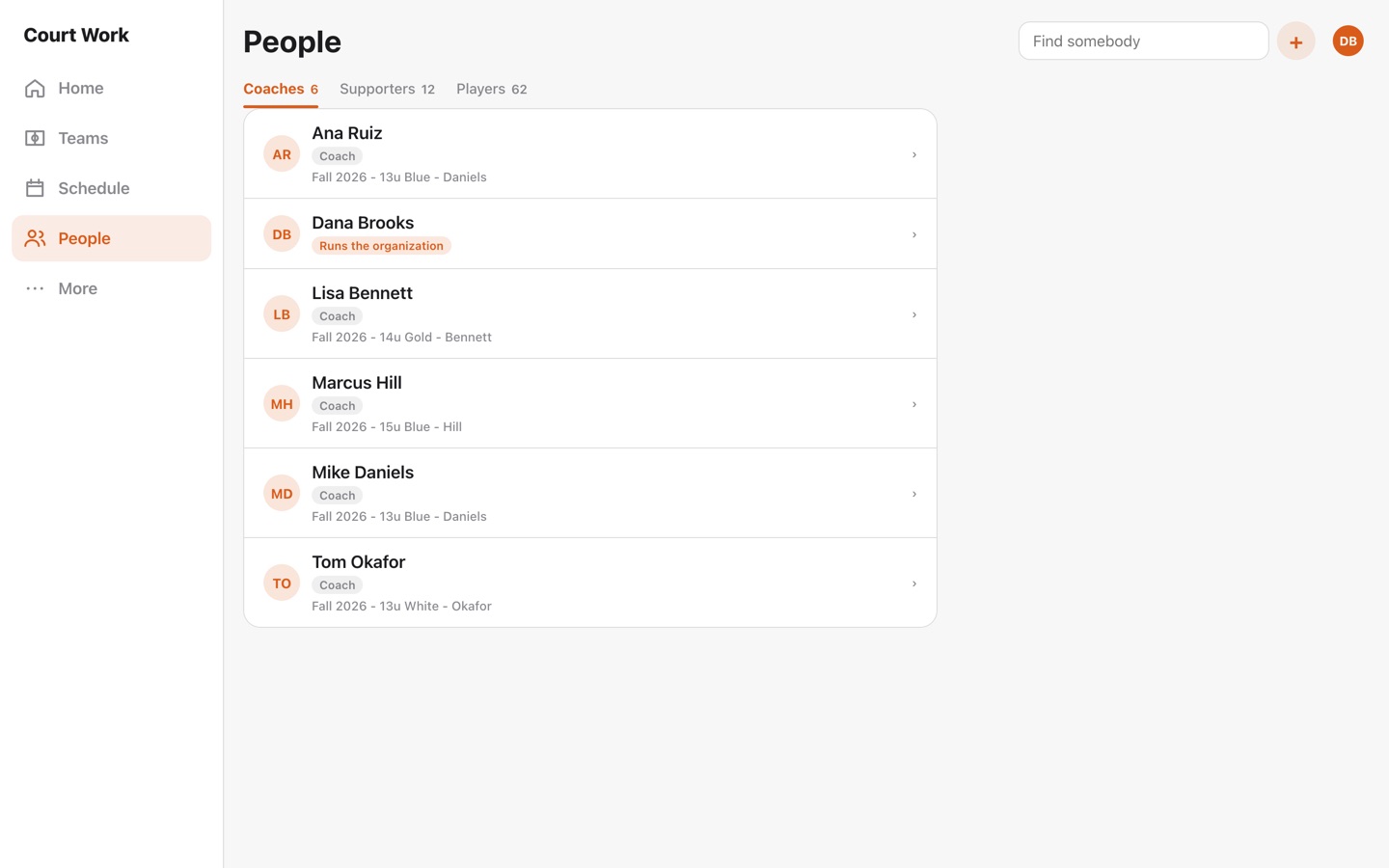Open the Schedule calendar icon
Image resolution: width=1389 pixels, height=868 pixels.
pyautogui.click(x=35, y=188)
